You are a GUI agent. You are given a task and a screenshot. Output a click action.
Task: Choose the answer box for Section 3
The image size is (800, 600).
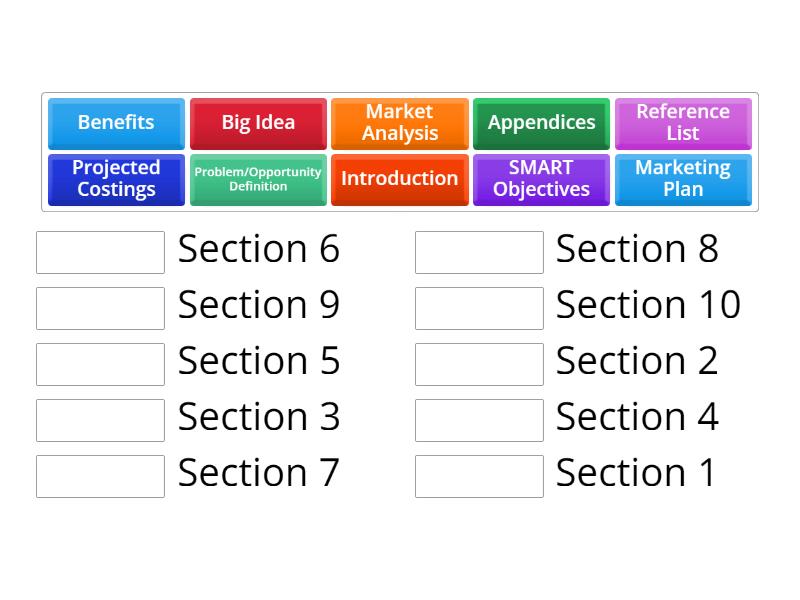(x=100, y=420)
